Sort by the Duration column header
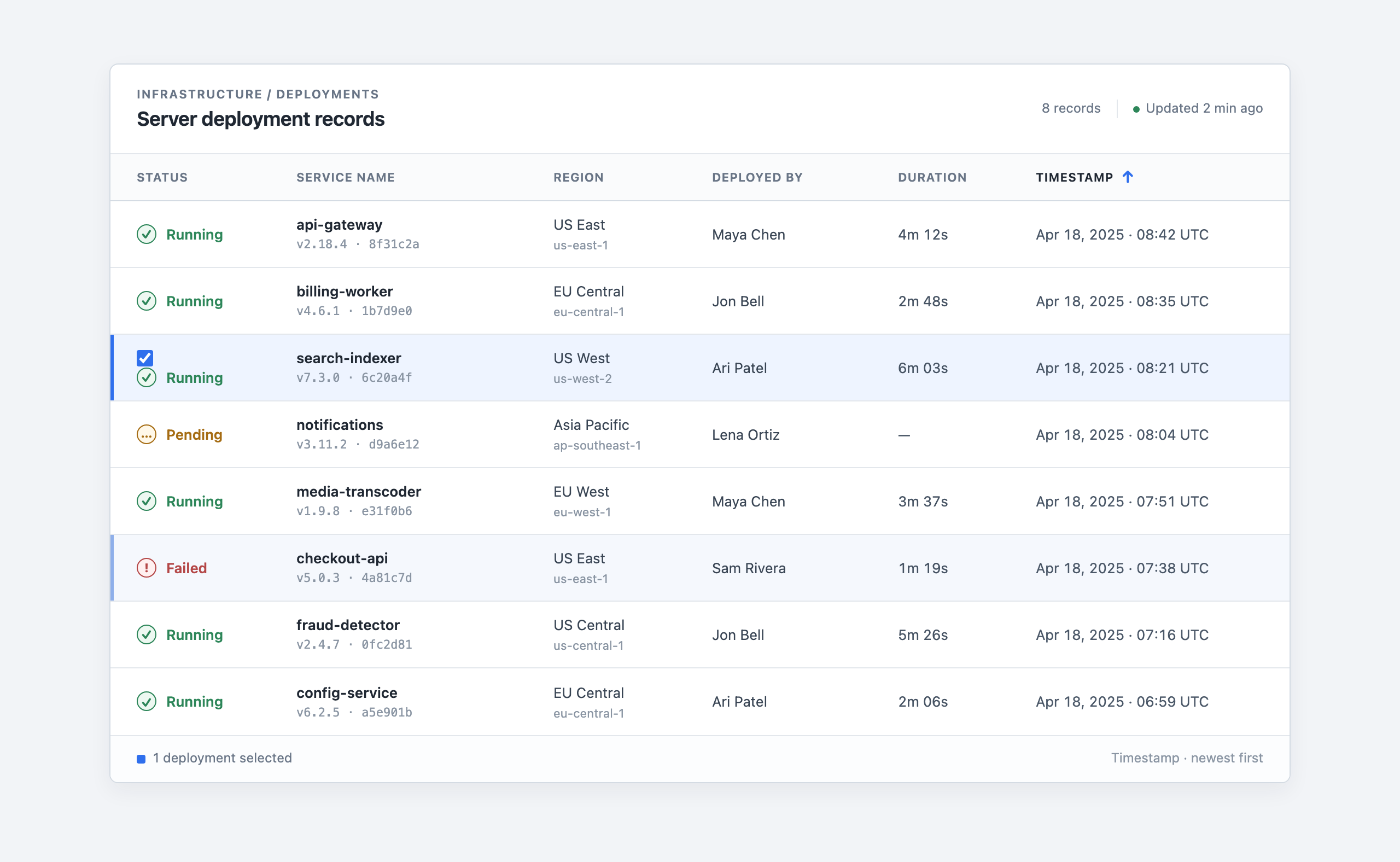 click(932, 177)
